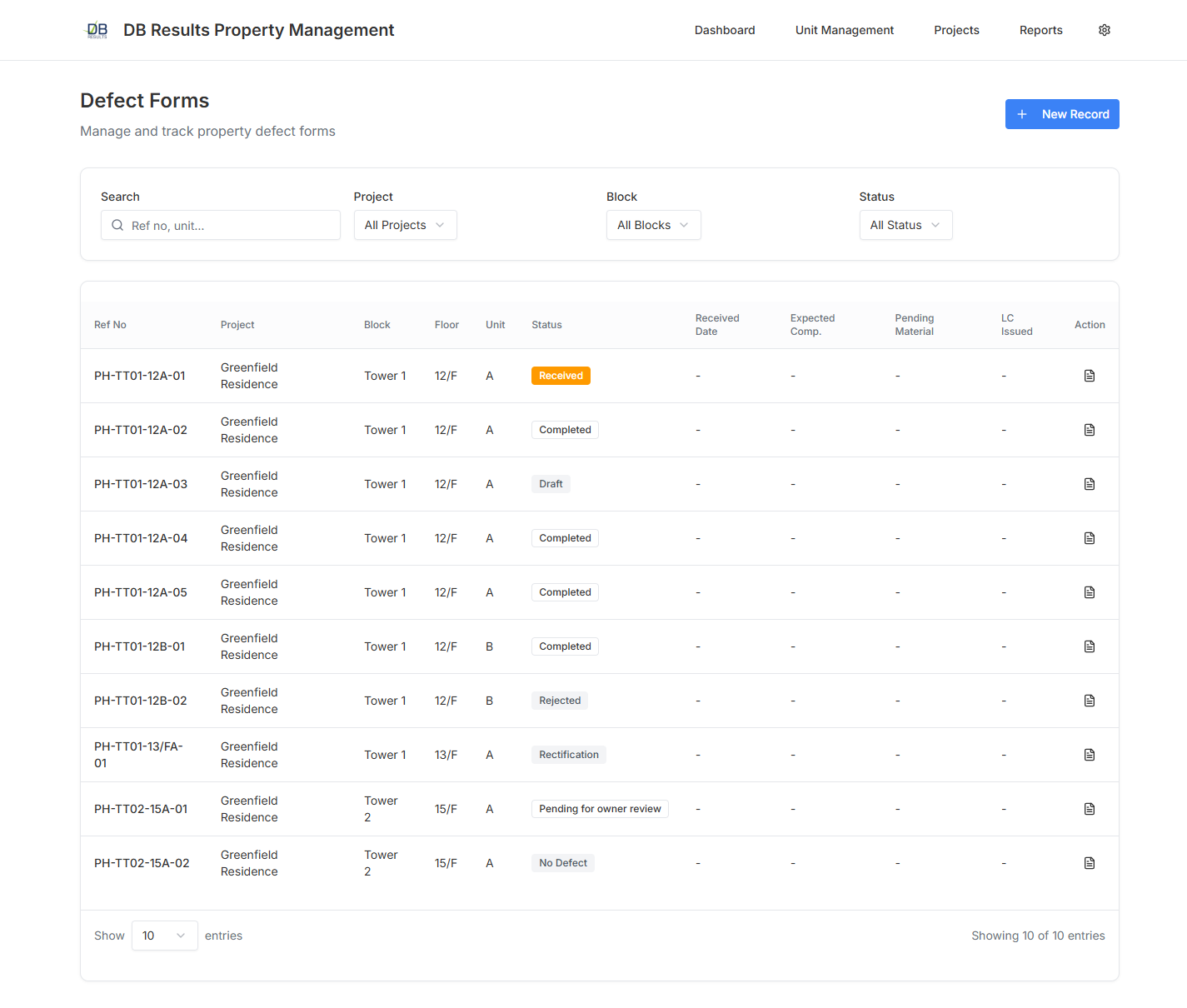1187x1008 pixels.
Task: Open document icon for PH-TT01-12A-03
Action: click(1090, 484)
